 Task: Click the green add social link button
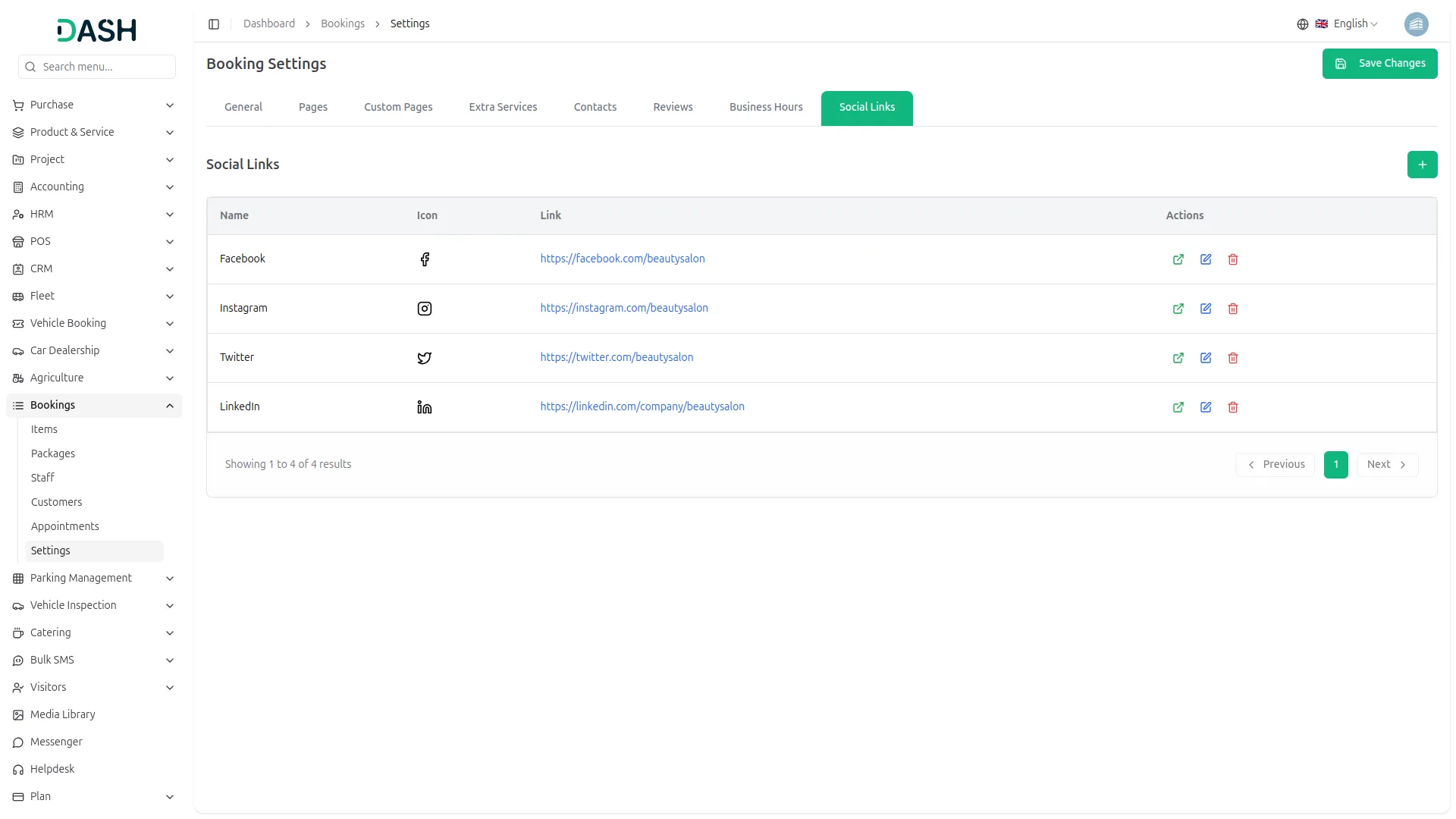point(1422,165)
